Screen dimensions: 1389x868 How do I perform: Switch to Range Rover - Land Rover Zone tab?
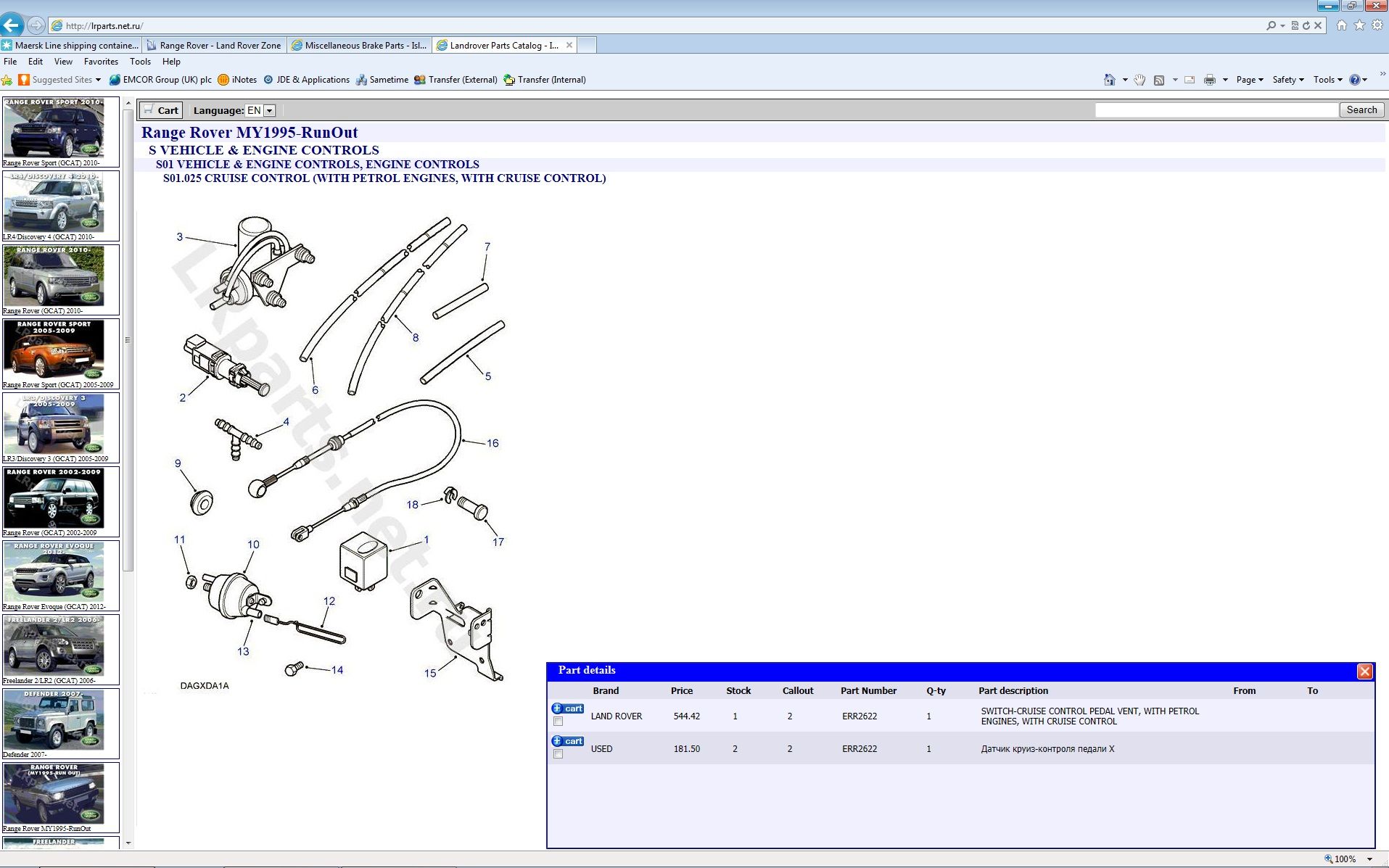coord(214,45)
